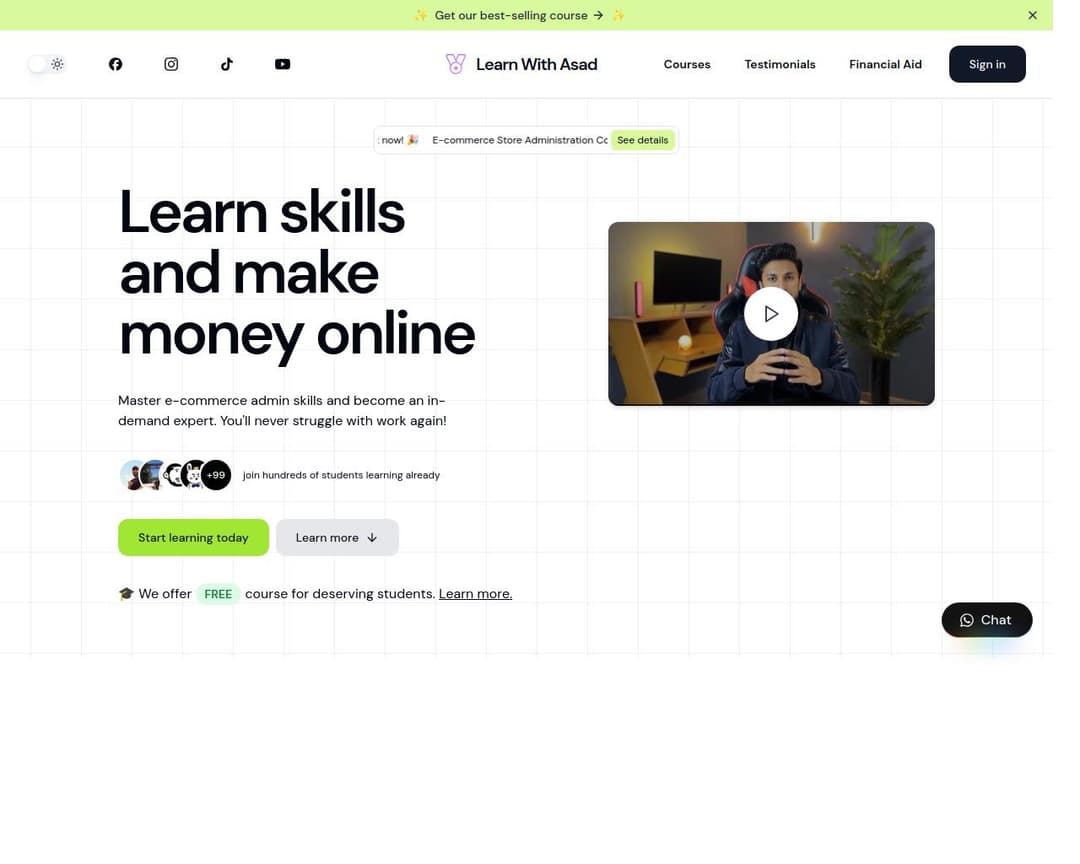Play the intro video
1080x864 pixels.
771,313
